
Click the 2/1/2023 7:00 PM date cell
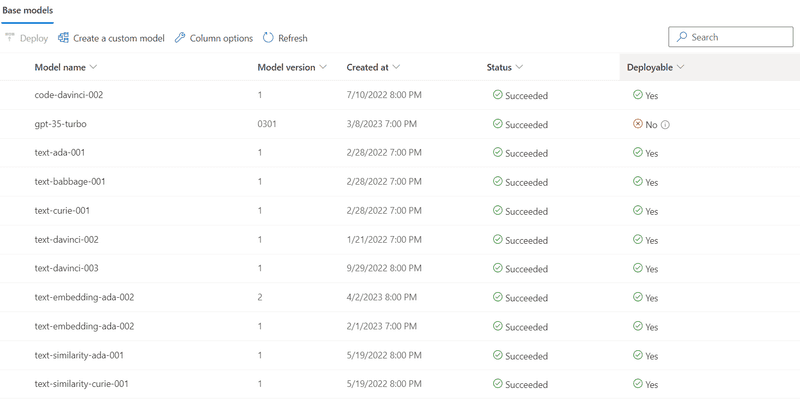tap(382, 326)
